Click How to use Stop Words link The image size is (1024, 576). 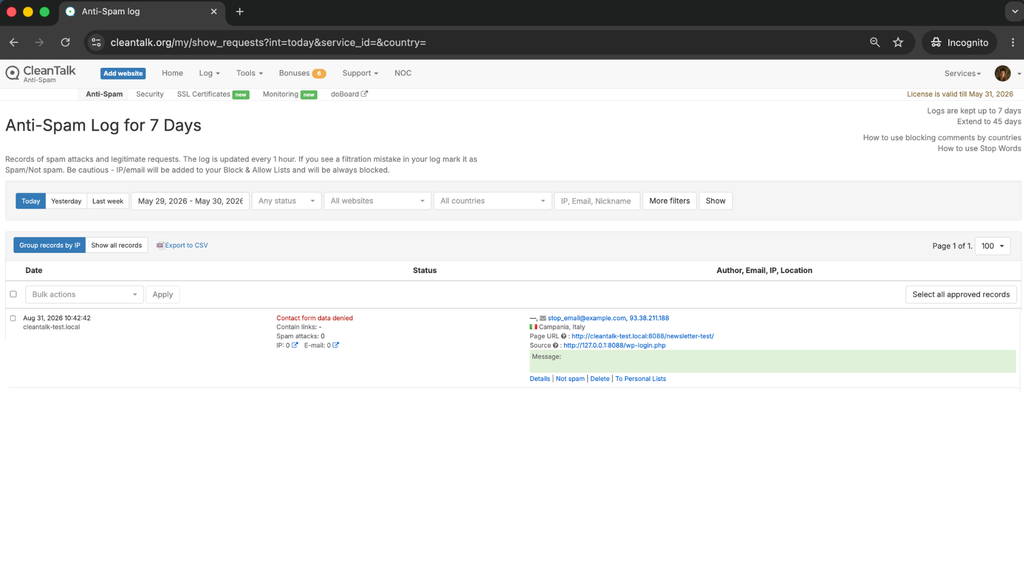(979, 148)
